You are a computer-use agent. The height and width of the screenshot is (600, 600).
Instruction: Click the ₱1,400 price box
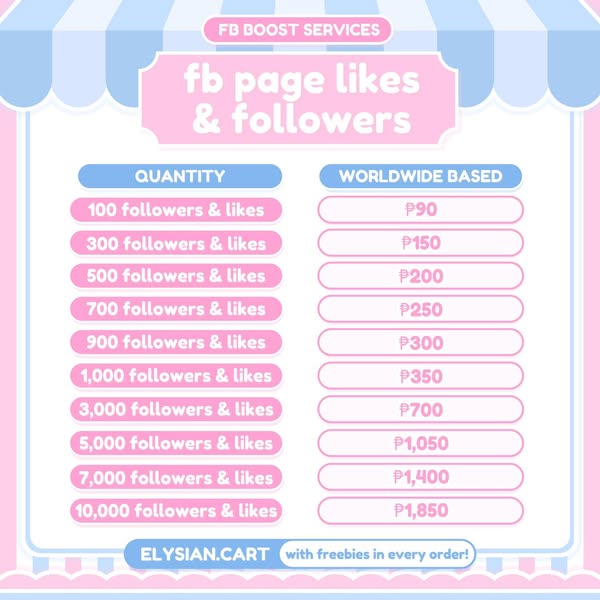(x=420, y=477)
